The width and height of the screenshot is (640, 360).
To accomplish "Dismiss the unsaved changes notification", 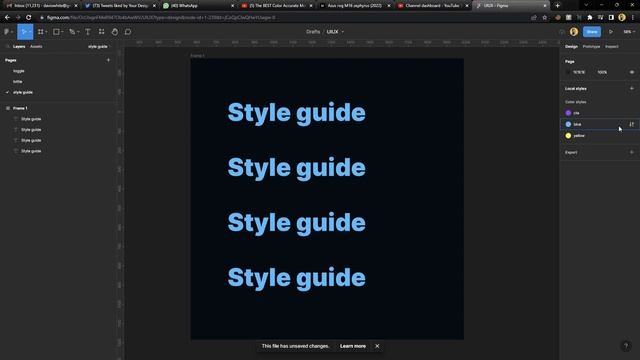I will click(377, 346).
